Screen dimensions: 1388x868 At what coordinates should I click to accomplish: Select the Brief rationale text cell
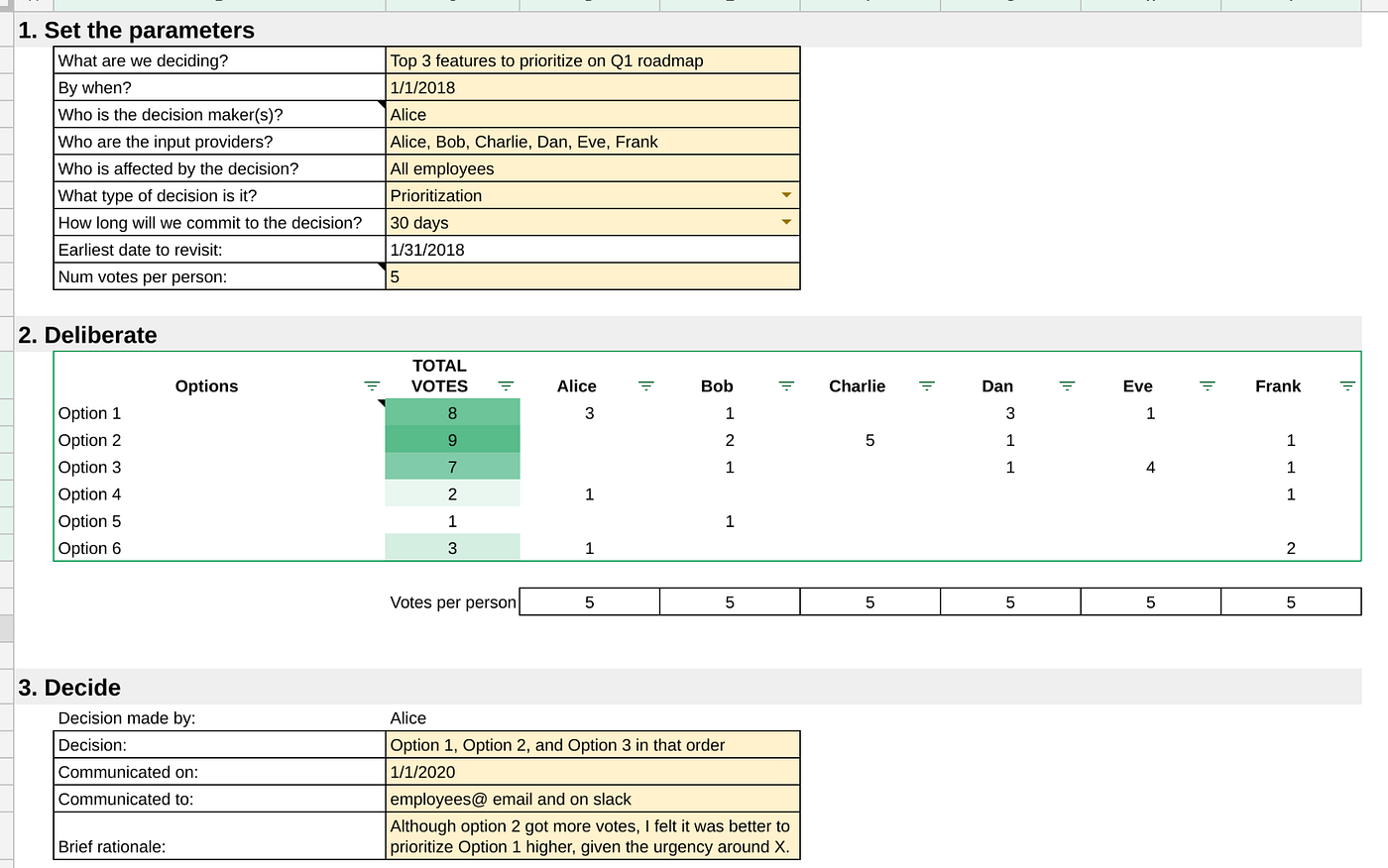point(592,836)
